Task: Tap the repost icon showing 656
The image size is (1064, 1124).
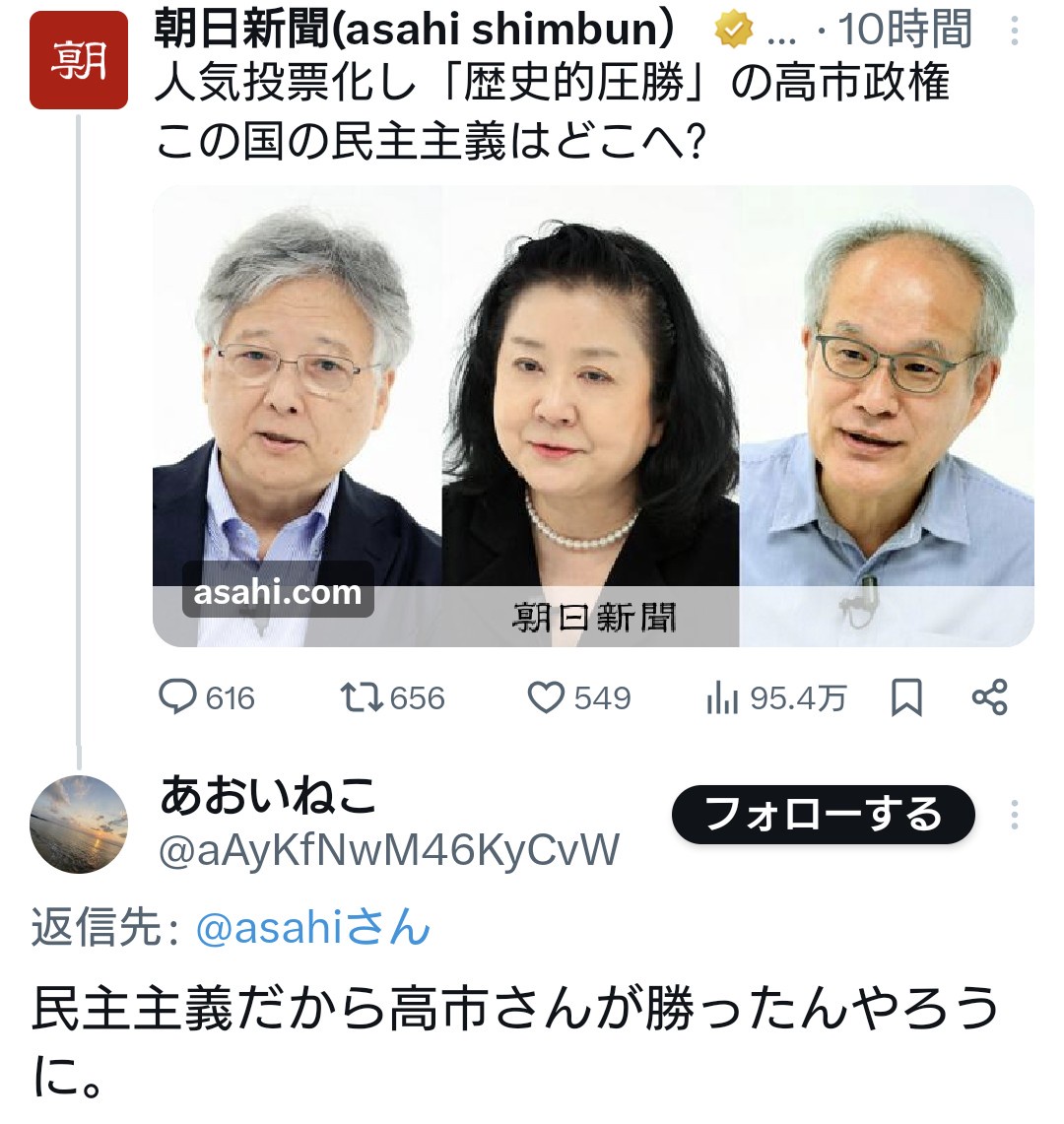Action: tap(362, 697)
